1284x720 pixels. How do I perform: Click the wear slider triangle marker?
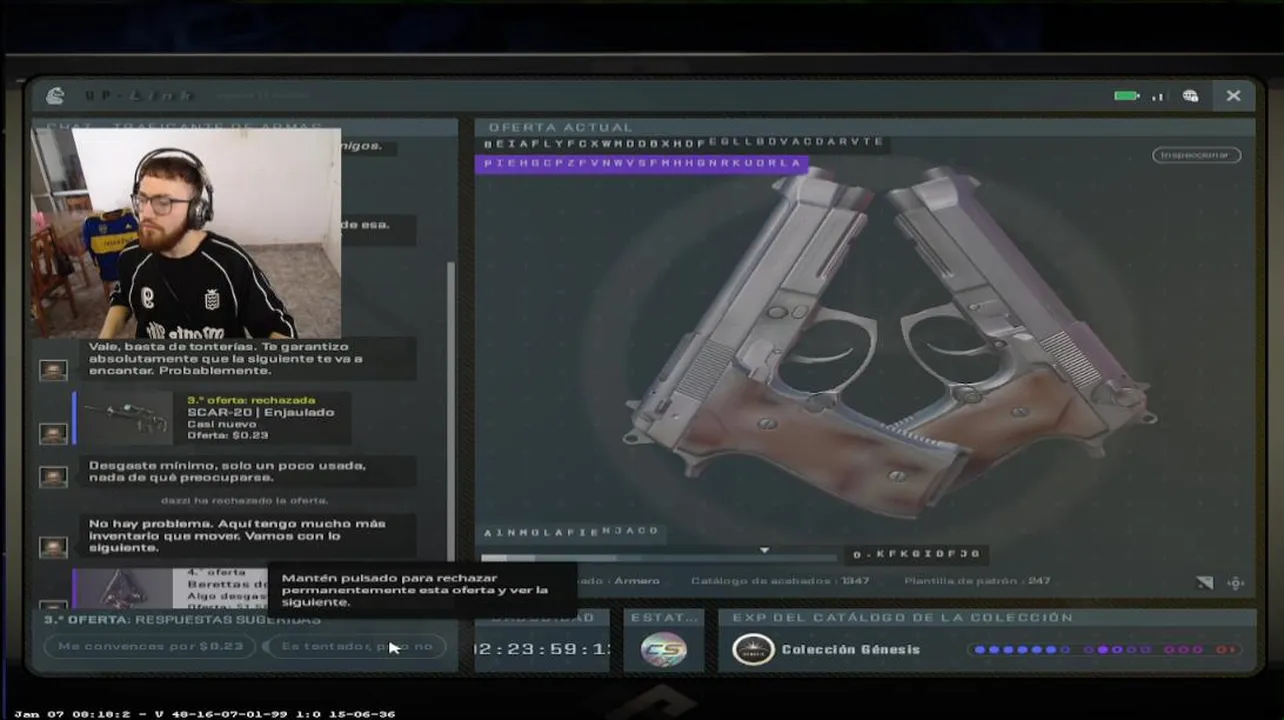[x=764, y=550]
